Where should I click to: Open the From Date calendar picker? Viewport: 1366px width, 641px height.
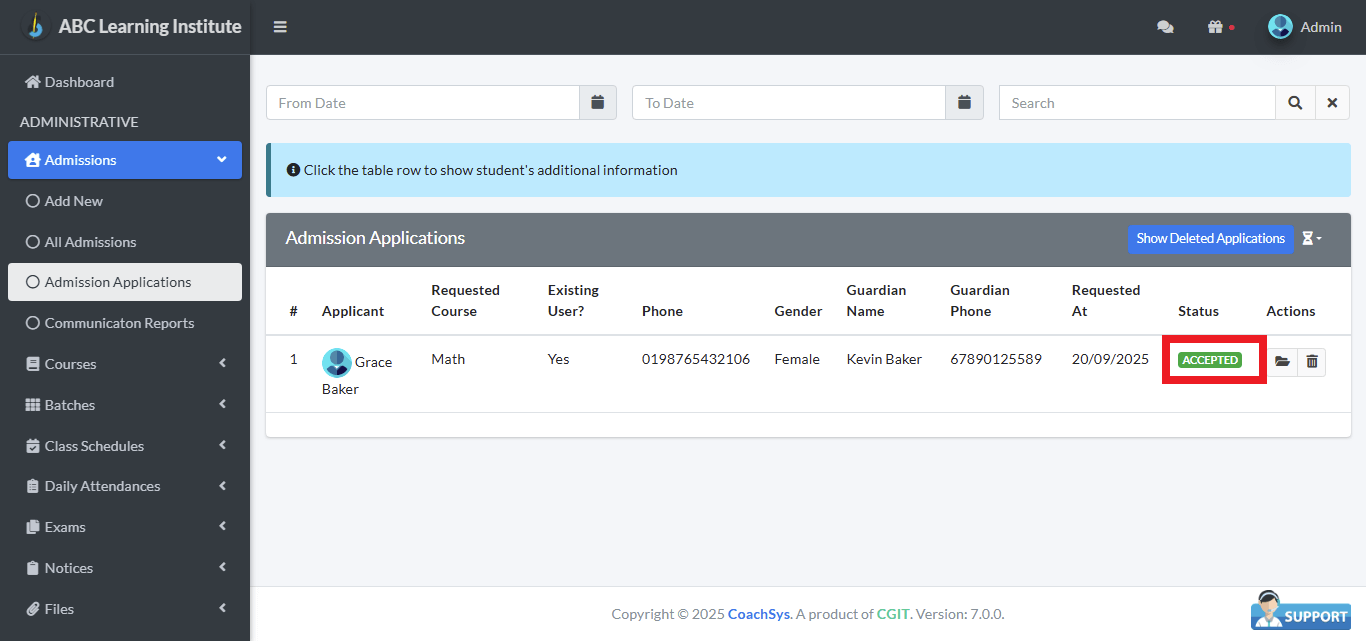tap(597, 102)
